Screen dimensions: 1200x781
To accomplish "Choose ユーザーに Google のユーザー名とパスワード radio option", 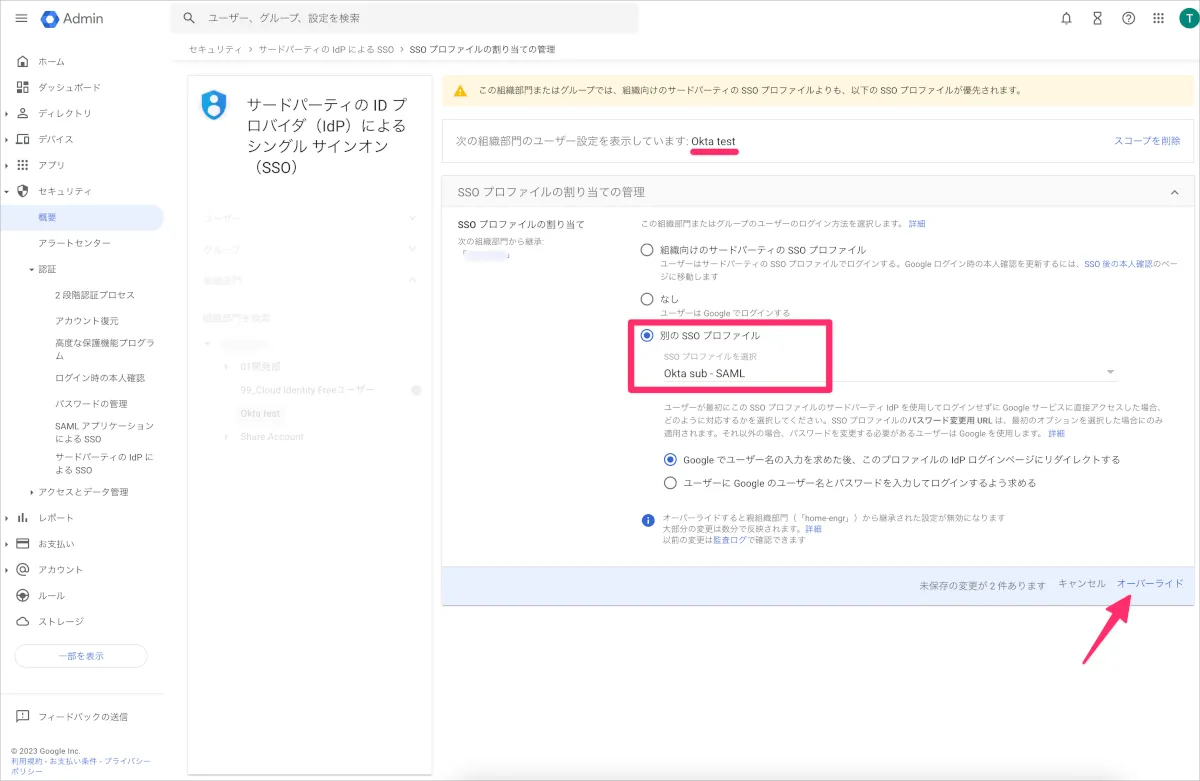I will pos(671,483).
